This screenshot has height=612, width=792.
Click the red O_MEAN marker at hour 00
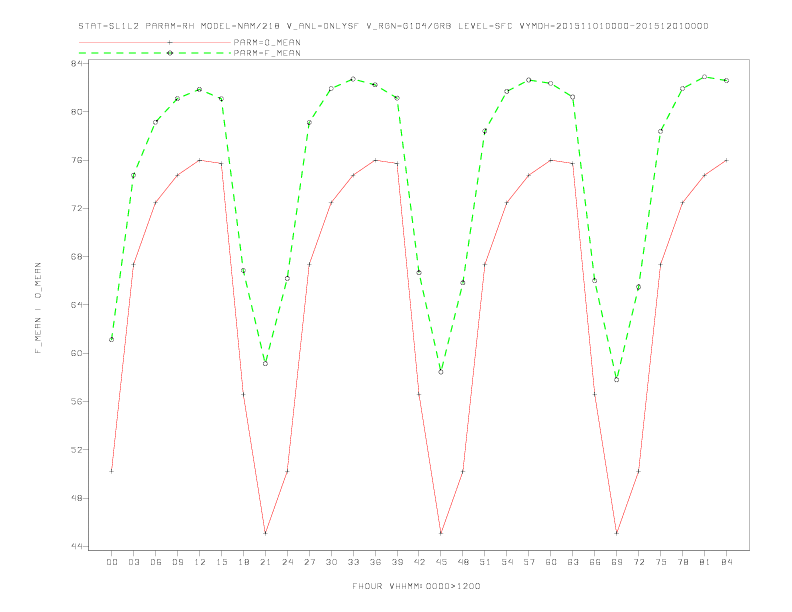click(x=112, y=471)
